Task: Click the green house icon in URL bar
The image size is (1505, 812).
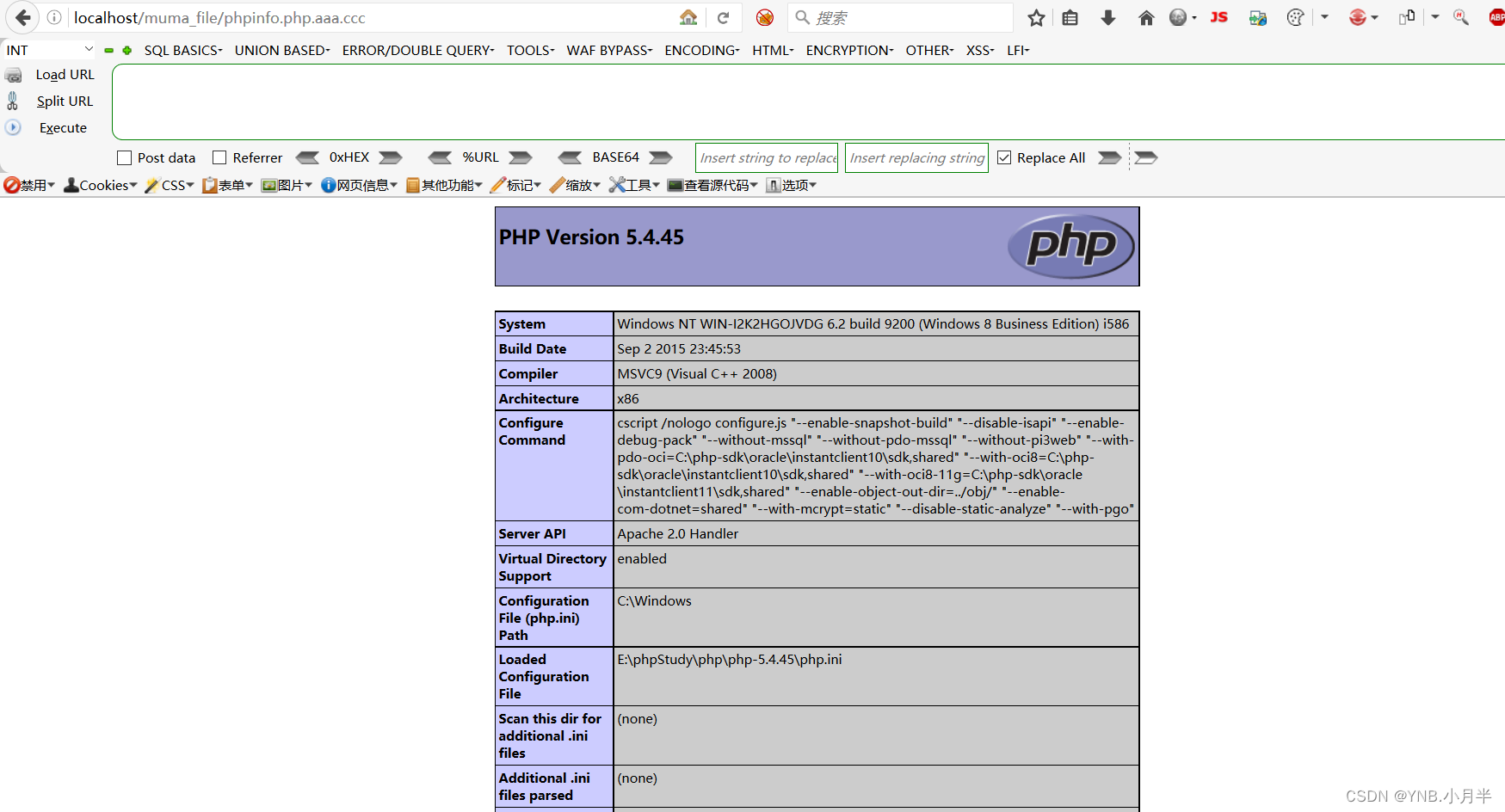Action: click(x=688, y=17)
